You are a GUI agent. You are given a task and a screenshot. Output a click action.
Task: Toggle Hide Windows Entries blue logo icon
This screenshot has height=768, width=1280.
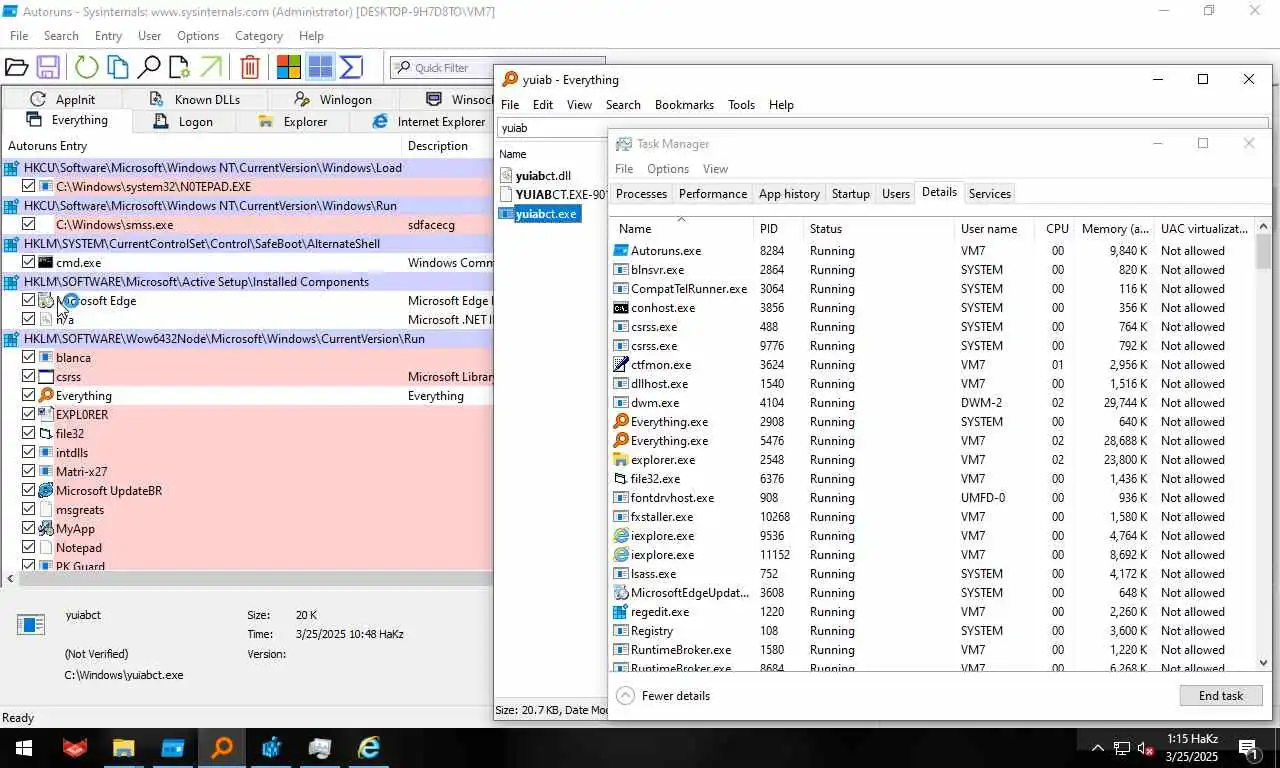click(x=320, y=68)
